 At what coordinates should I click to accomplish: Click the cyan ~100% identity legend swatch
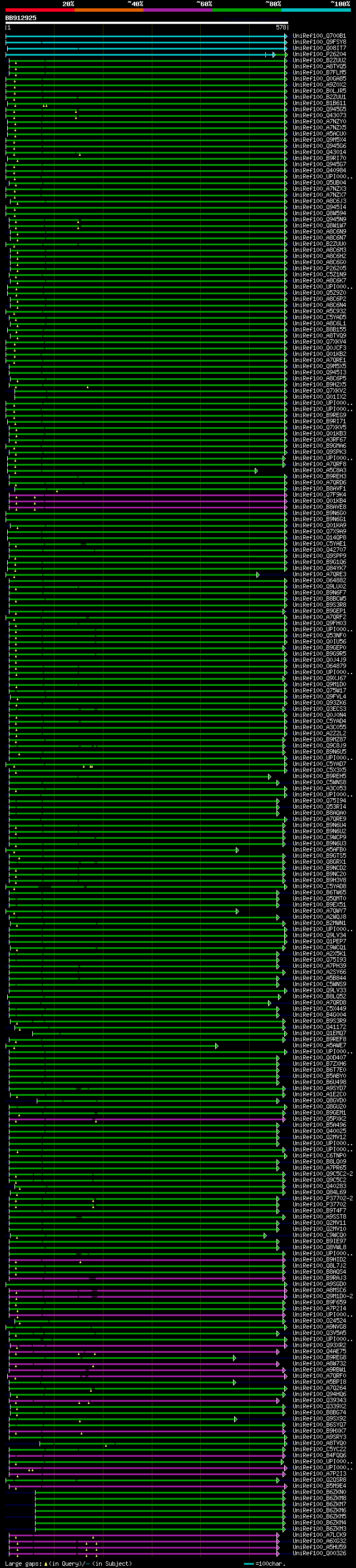317,10
